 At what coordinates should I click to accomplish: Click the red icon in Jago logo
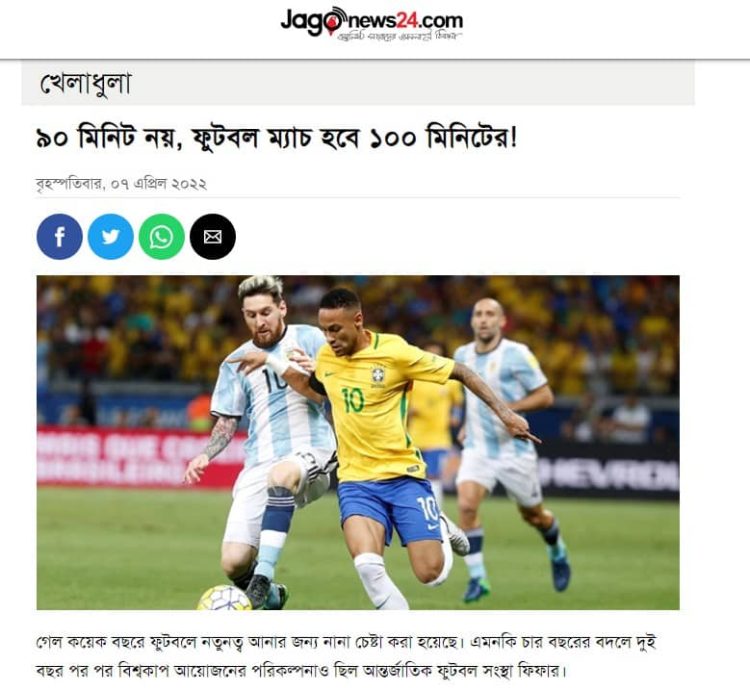(331, 21)
